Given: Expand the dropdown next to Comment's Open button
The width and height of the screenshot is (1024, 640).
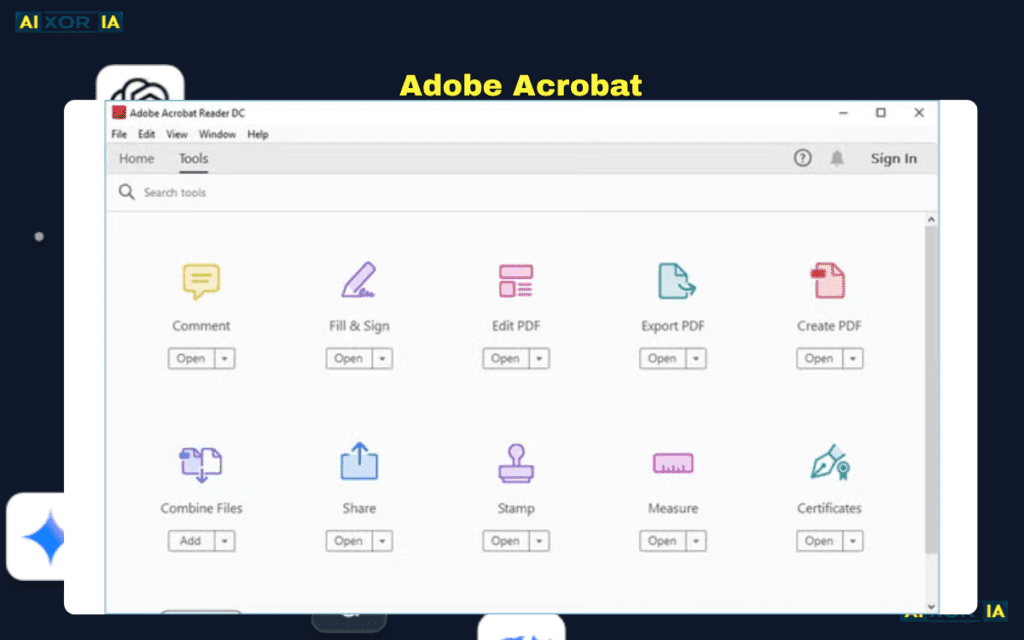Looking at the screenshot, I should pyautogui.click(x=224, y=358).
